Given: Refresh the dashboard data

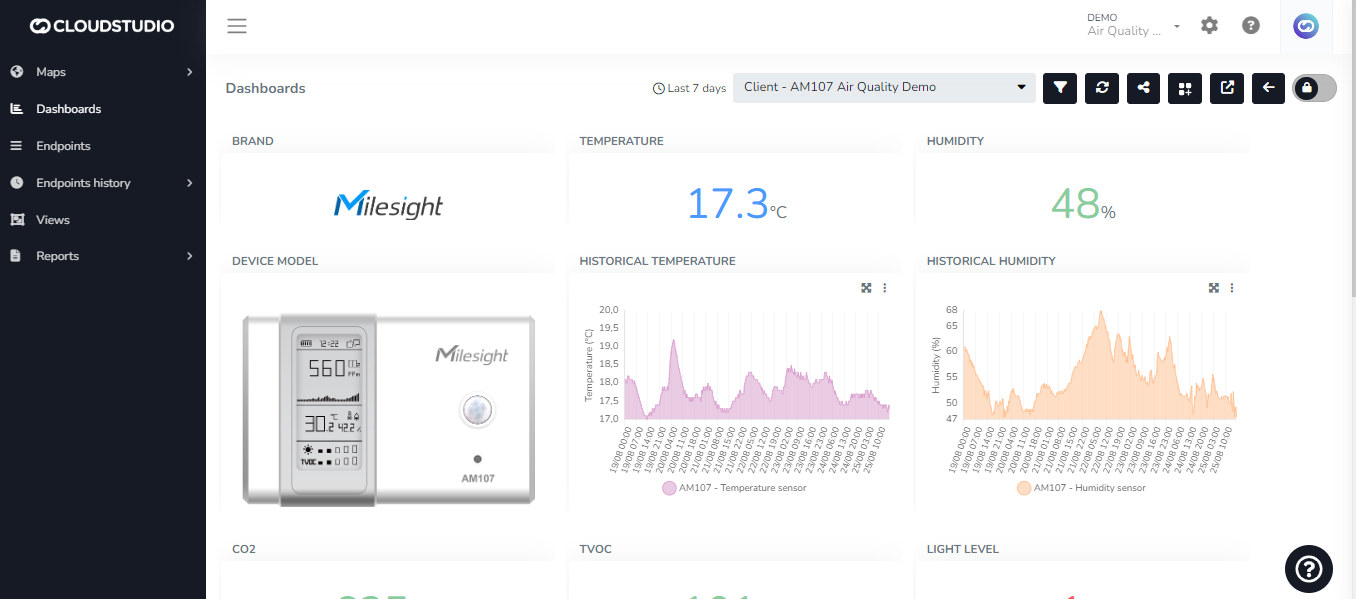Looking at the screenshot, I should coord(1101,88).
